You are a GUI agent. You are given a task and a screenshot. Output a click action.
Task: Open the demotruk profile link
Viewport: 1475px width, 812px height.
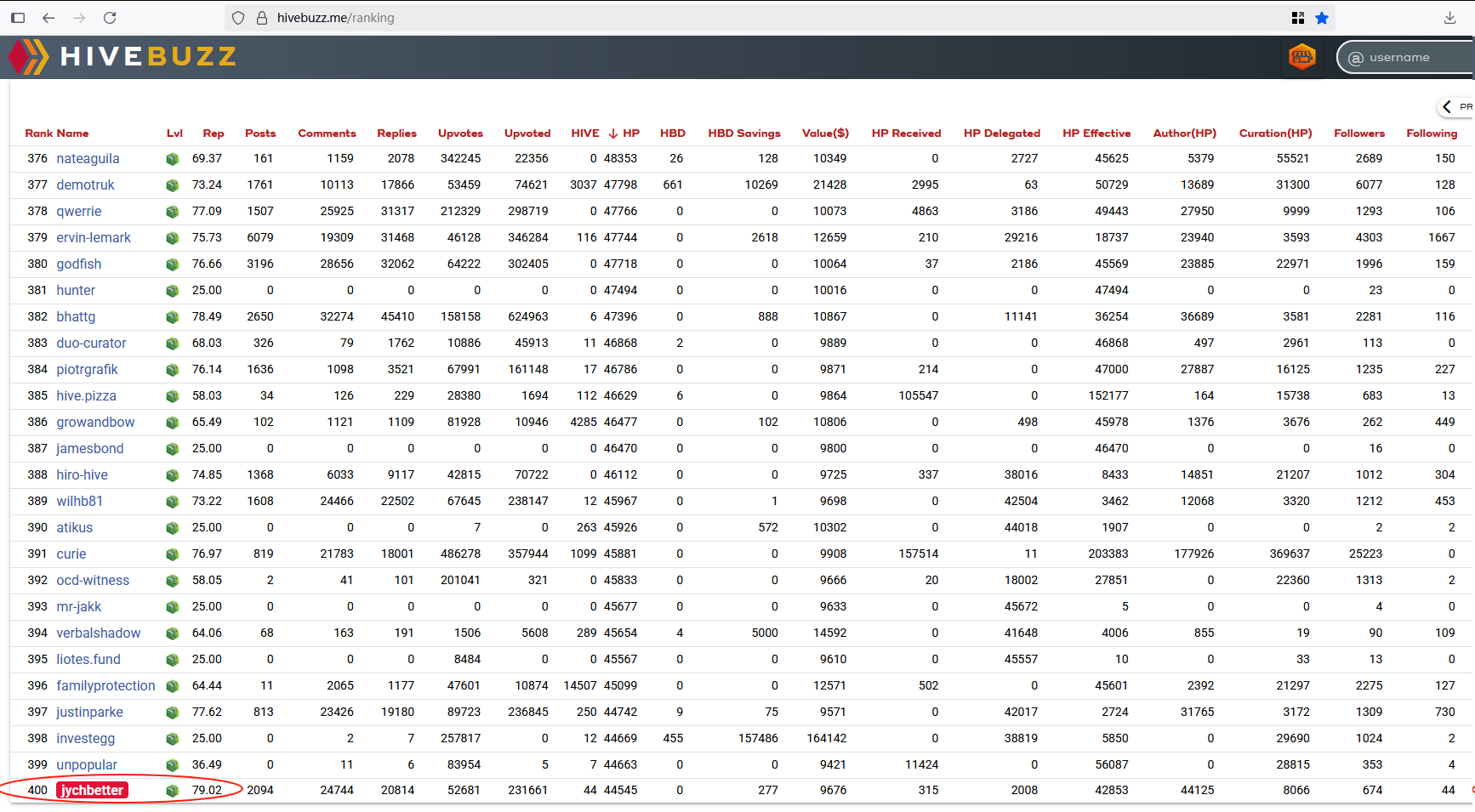(85, 185)
